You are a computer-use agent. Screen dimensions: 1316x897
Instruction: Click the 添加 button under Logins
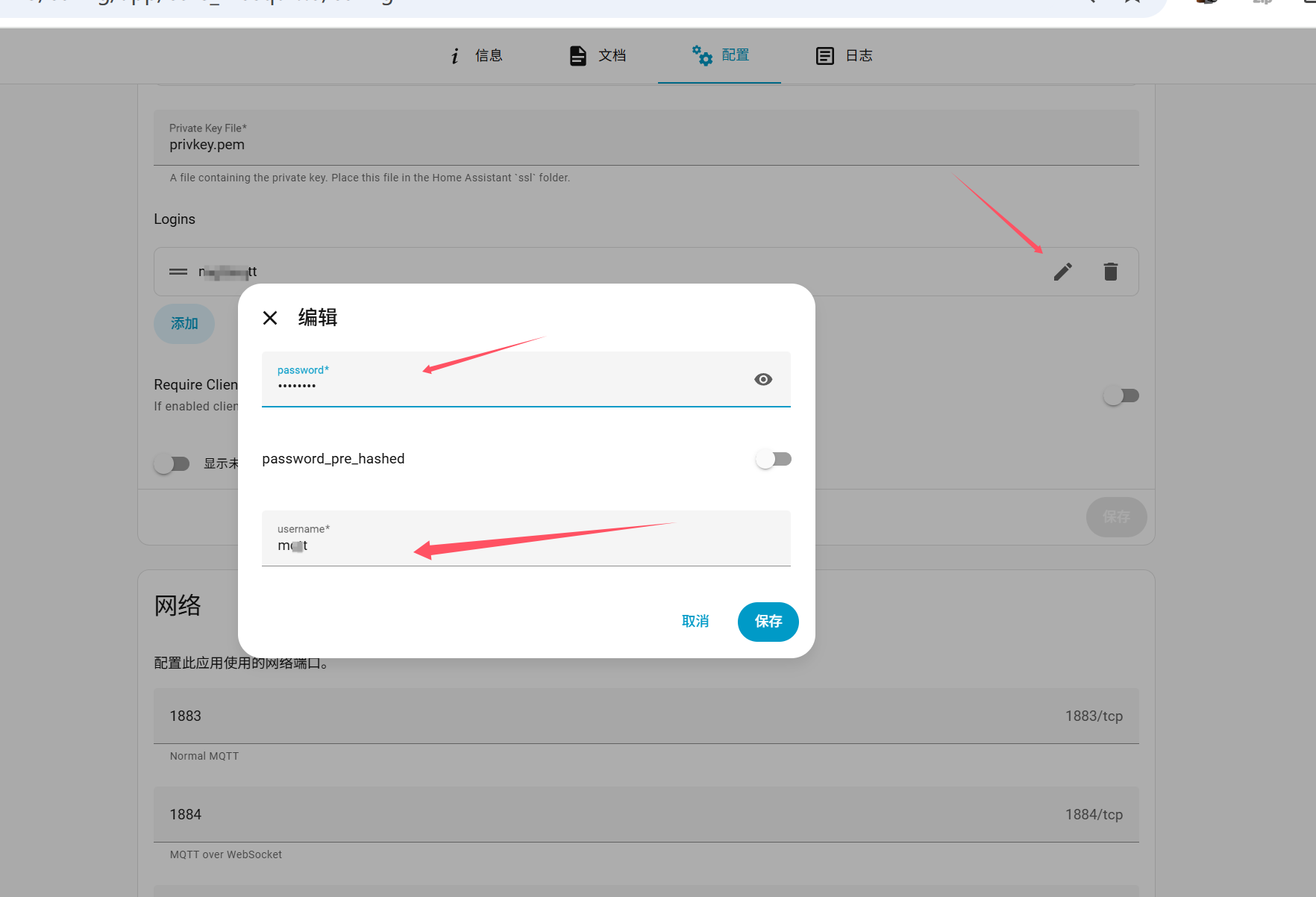pyautogui.click(x=184, y=324)
